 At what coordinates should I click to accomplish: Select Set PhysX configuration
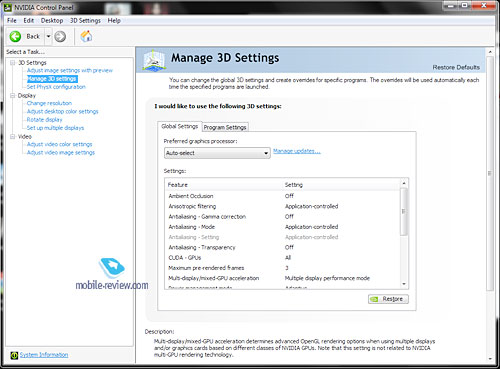click(56, 87)
